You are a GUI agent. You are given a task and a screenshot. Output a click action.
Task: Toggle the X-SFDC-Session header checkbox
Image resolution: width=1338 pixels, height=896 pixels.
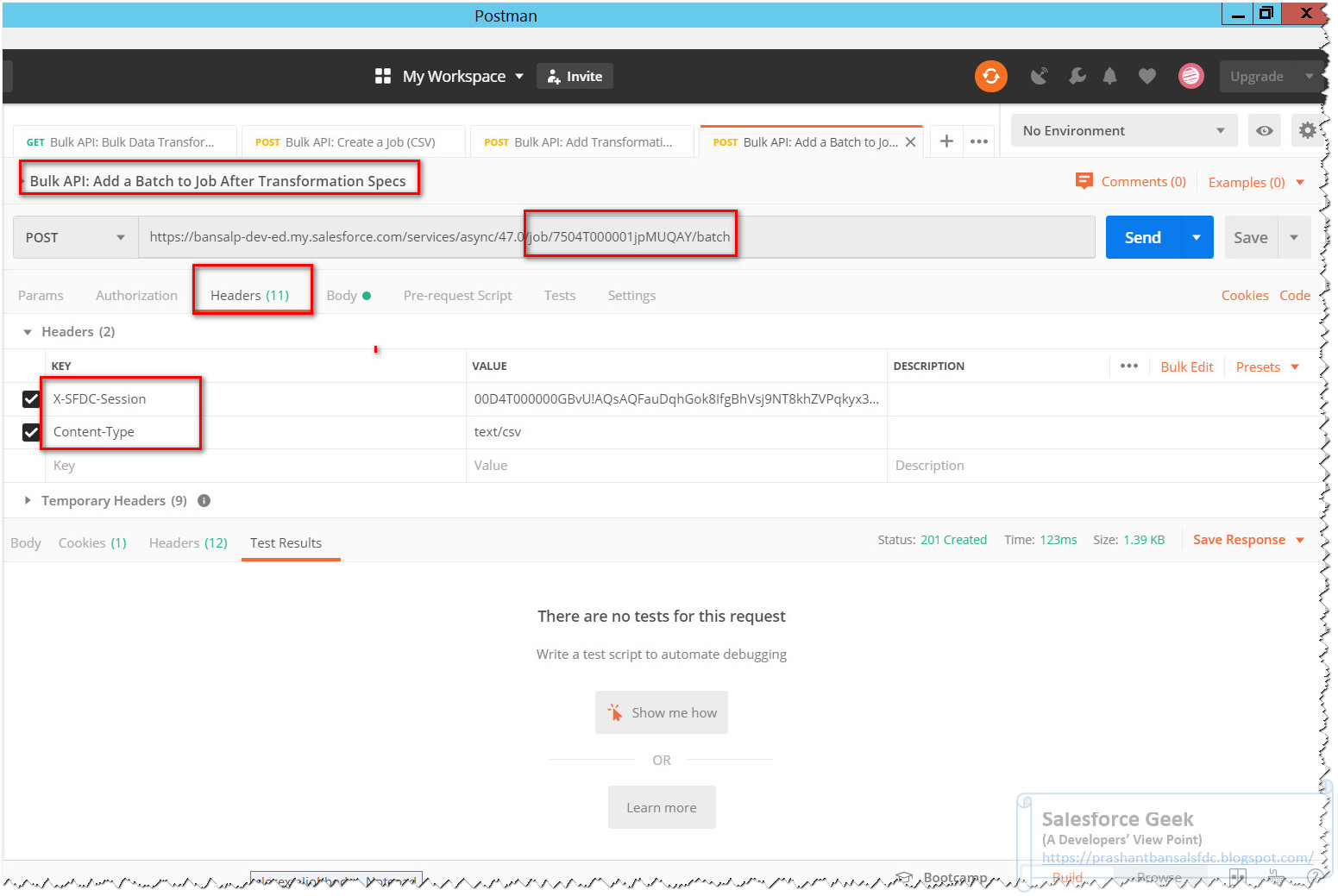[x=31, y=398]
